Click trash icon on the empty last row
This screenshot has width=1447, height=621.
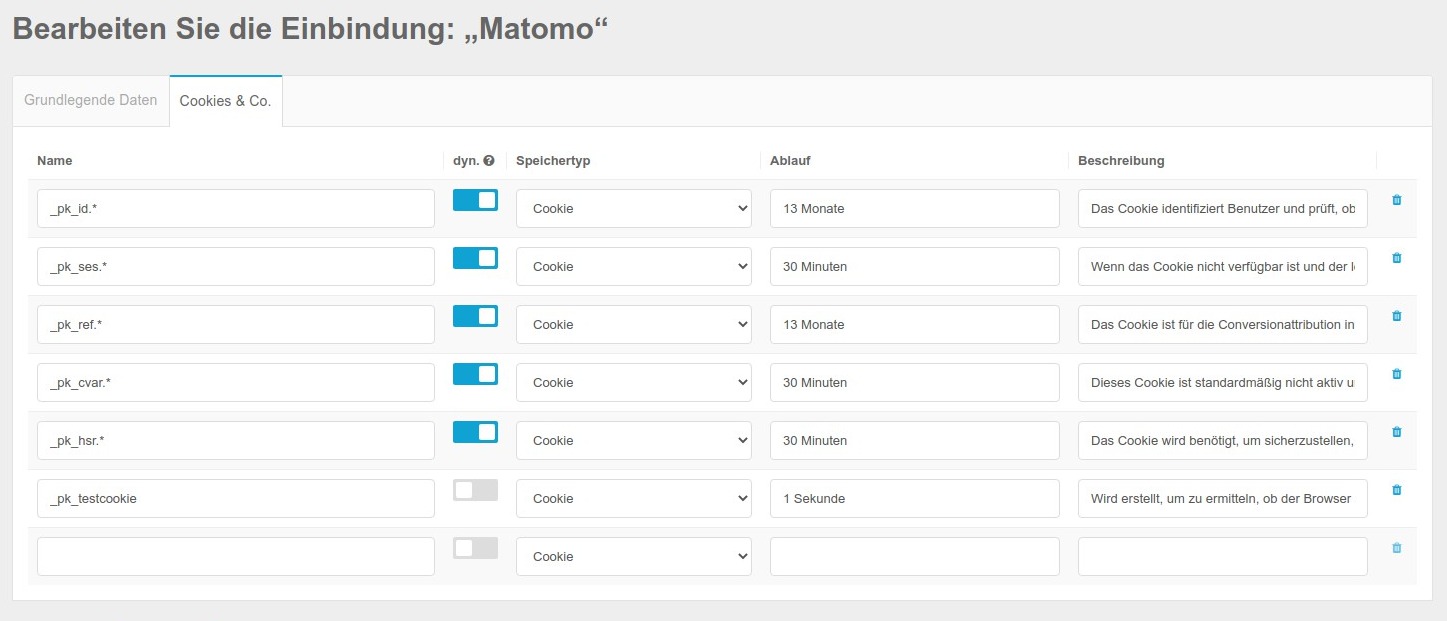pyautogui.click(x=1396, y=548)
